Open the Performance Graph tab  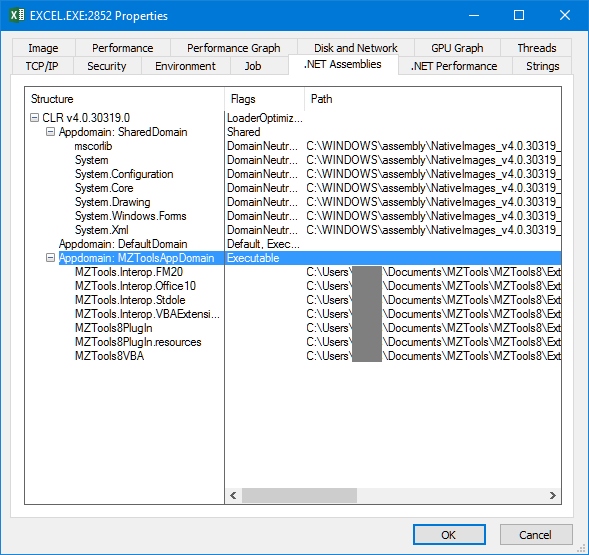pos(234,48)
